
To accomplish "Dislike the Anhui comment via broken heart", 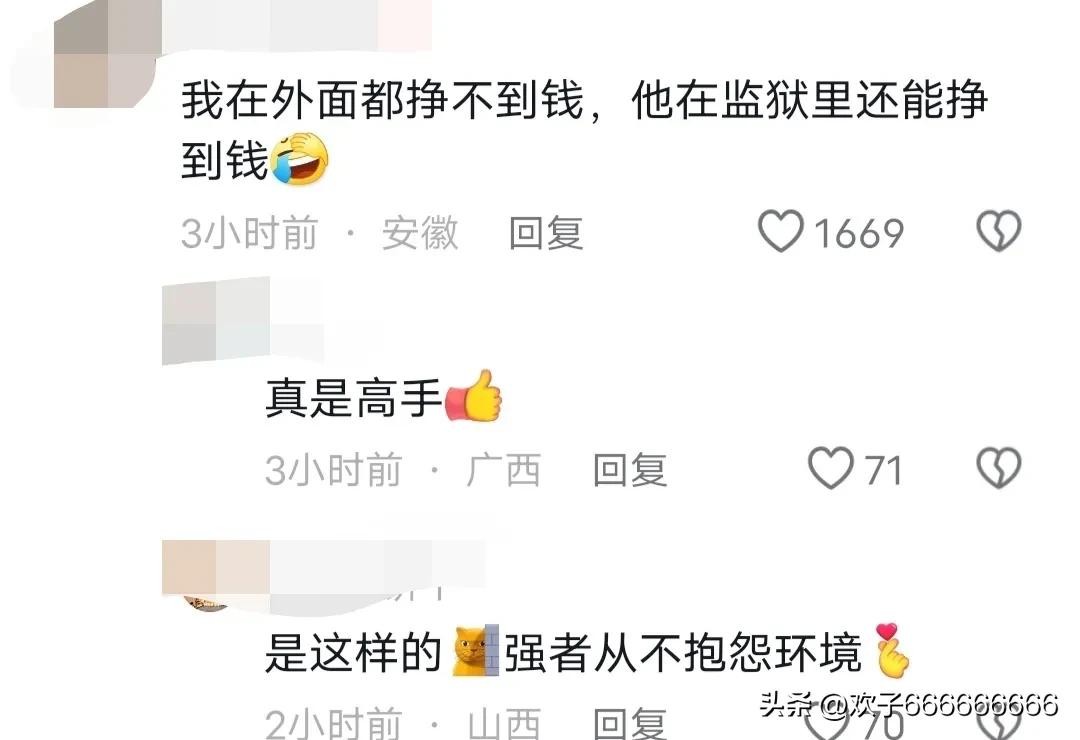I will point(999,231).
